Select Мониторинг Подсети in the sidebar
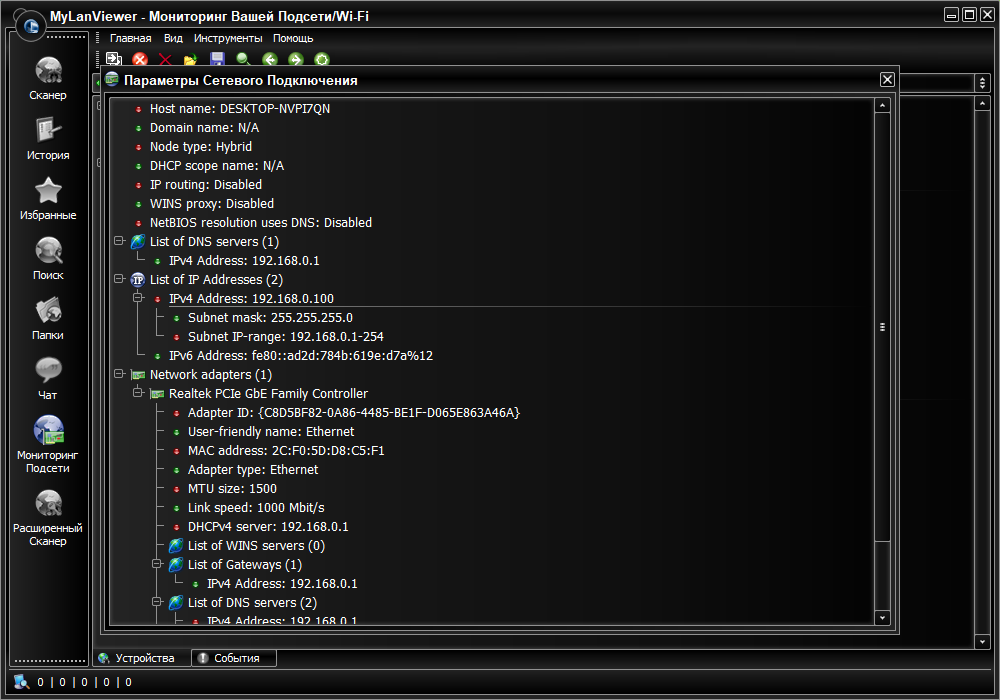Screen dimensions: 1000x700 click(x=48, y=444)
